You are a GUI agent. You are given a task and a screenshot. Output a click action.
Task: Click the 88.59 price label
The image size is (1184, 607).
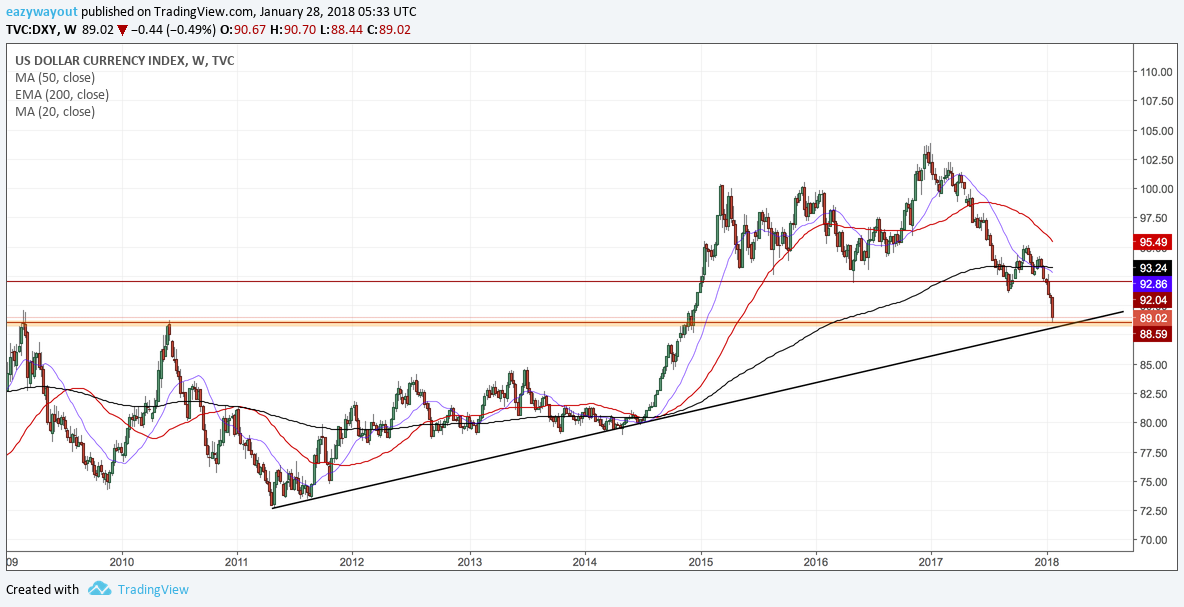tap(1154, 333)
